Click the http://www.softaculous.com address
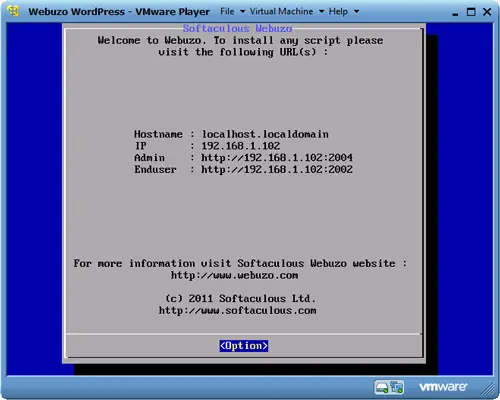 pyautogui.click(x=237, y=311)
